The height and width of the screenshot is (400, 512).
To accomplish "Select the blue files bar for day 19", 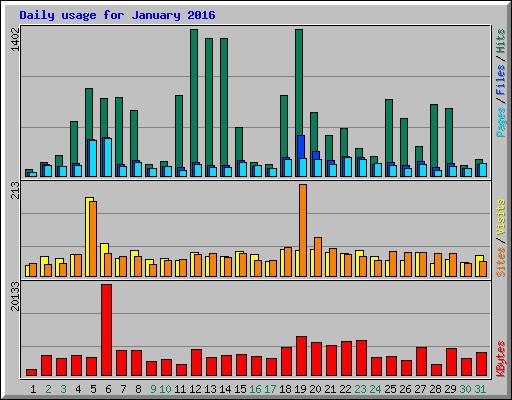I will tap(301, 147).
